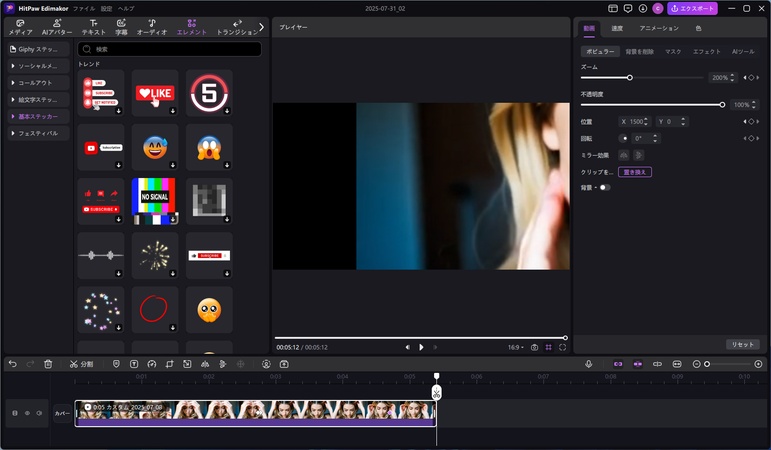
Task: Delete the clip with the trash icon
Action: point(48,364)
